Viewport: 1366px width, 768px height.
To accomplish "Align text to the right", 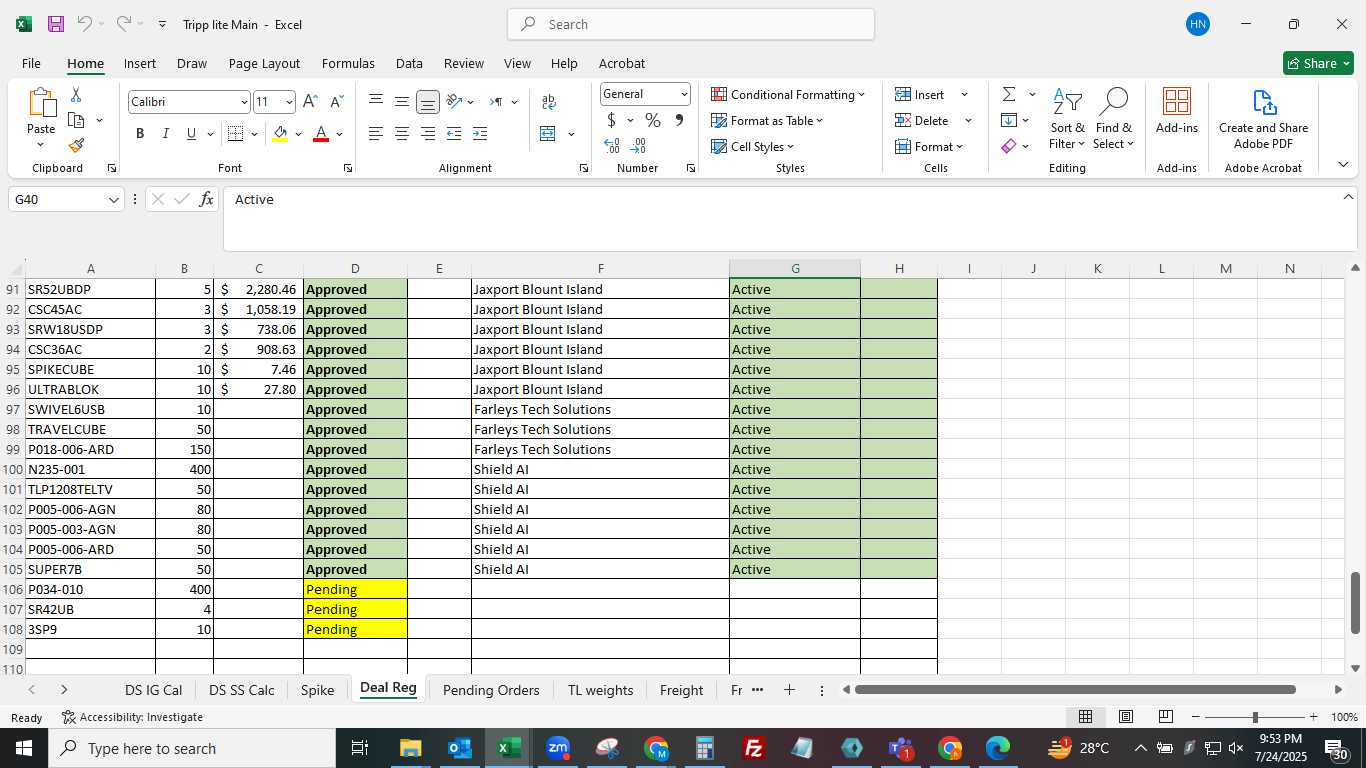I will click(428, 133).
